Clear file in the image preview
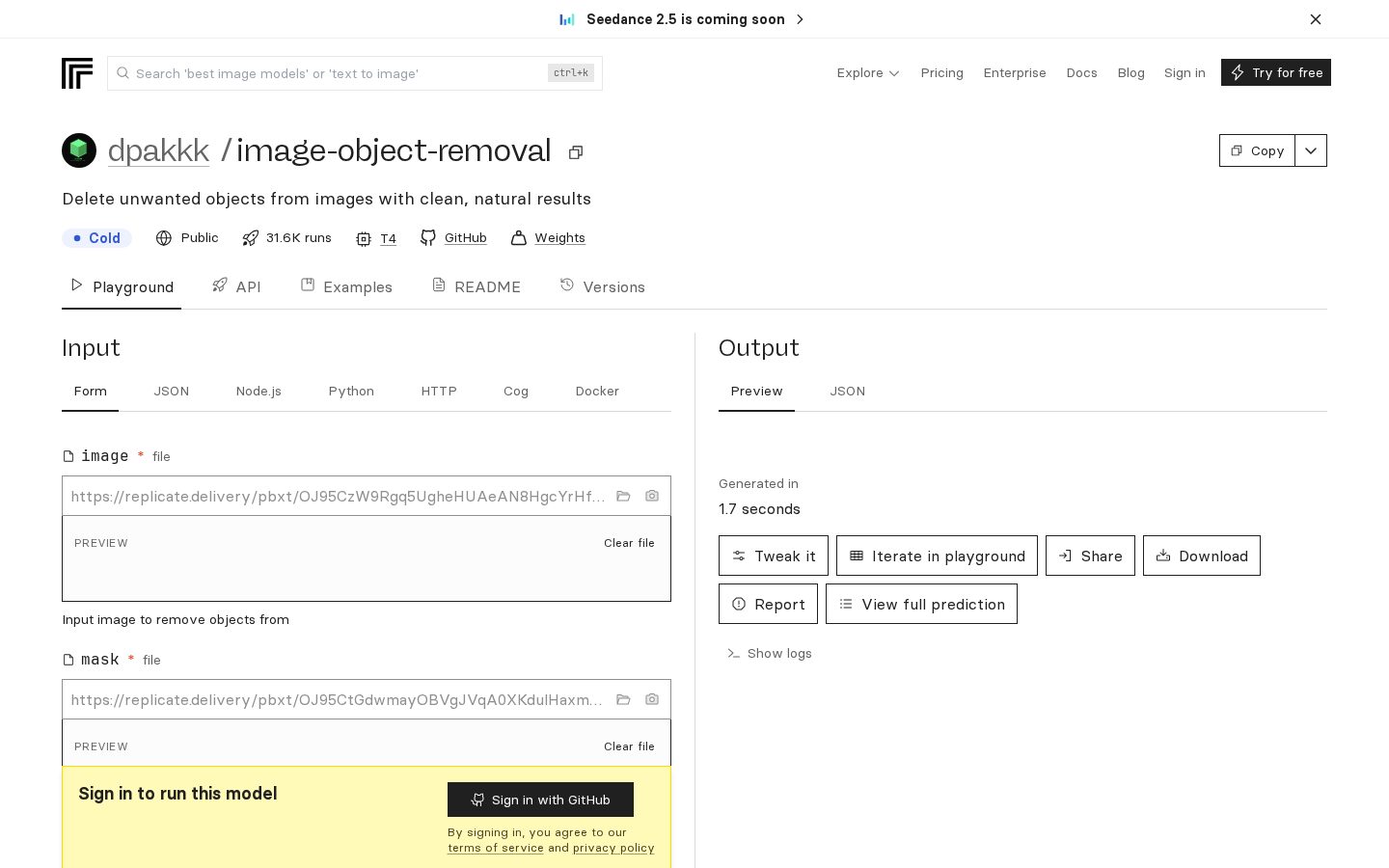The width and height of the screenshot is (1389, 868). pyautogui.click(x=629, y=543)
